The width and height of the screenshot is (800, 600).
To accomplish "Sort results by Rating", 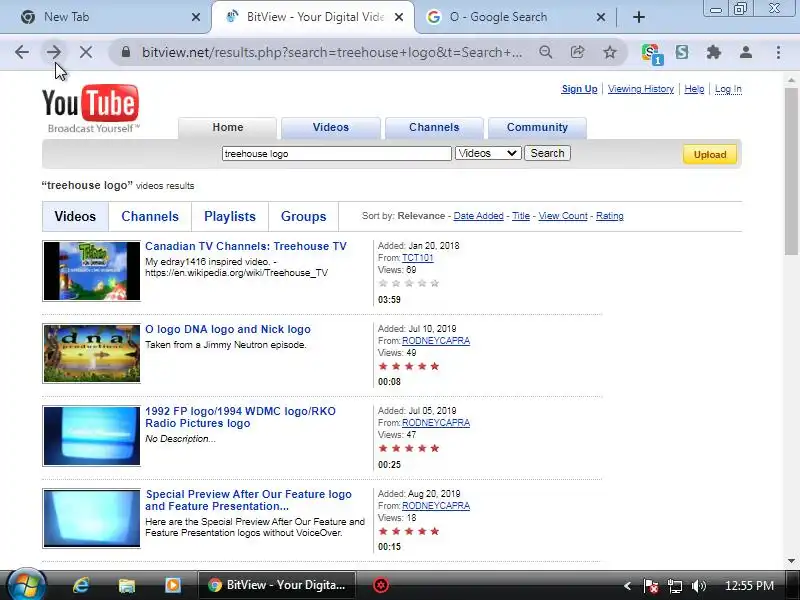I will (610, 216).
